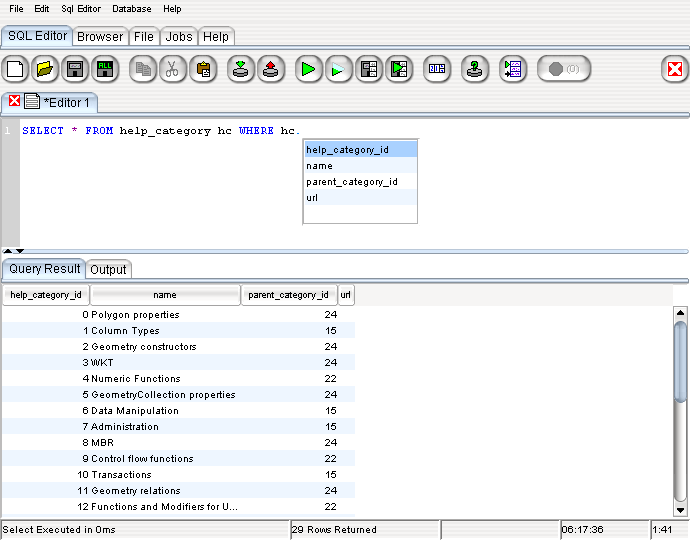Viewport: 690px width, 540px height.
Task: Click the red X icon at toolbar right
Action: tap(675, 69)
